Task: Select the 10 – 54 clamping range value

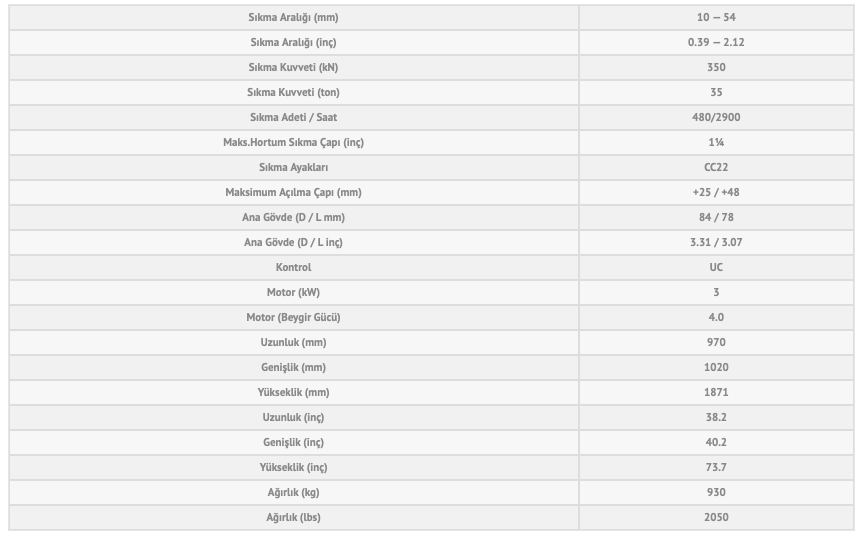Action: pyautogui.click(x=715, y=18)
